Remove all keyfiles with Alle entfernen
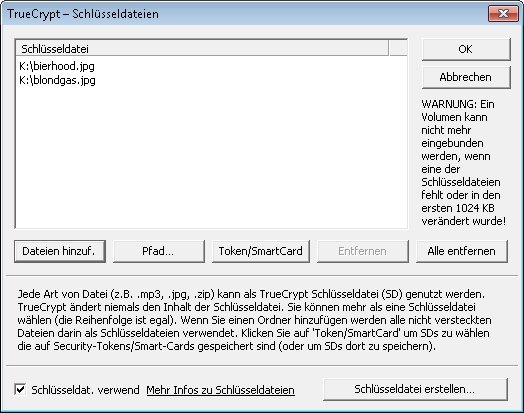The image size is (524, 413). coord(462,251)
